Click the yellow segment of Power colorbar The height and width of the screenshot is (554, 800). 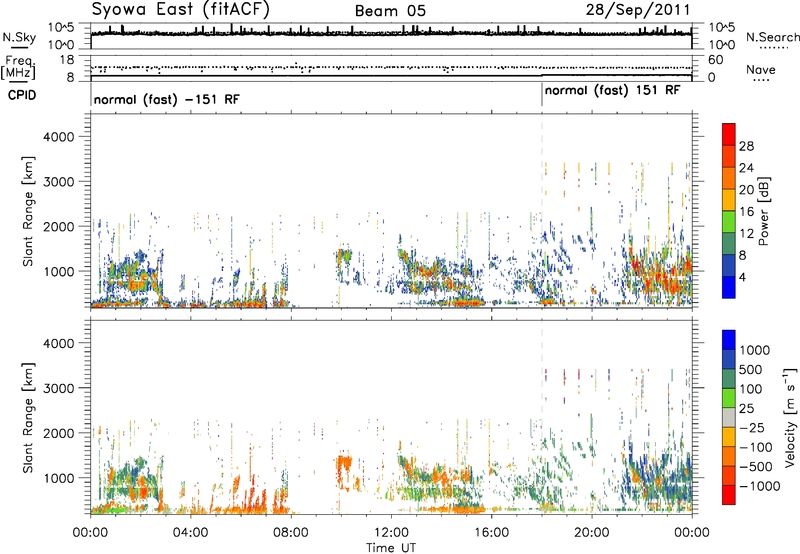pyautogui.click(x=729, y=200)
